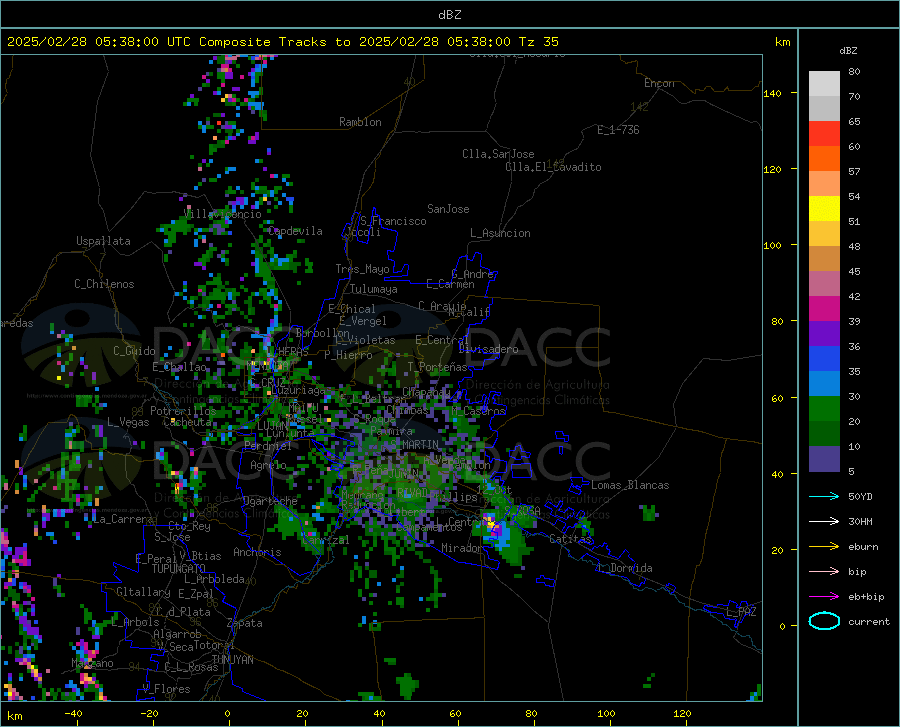Click the magenta eb+bip arrow legend icon
Image resolution: width=900 pixels, height=727 pixels.
[x=824, y=597]
